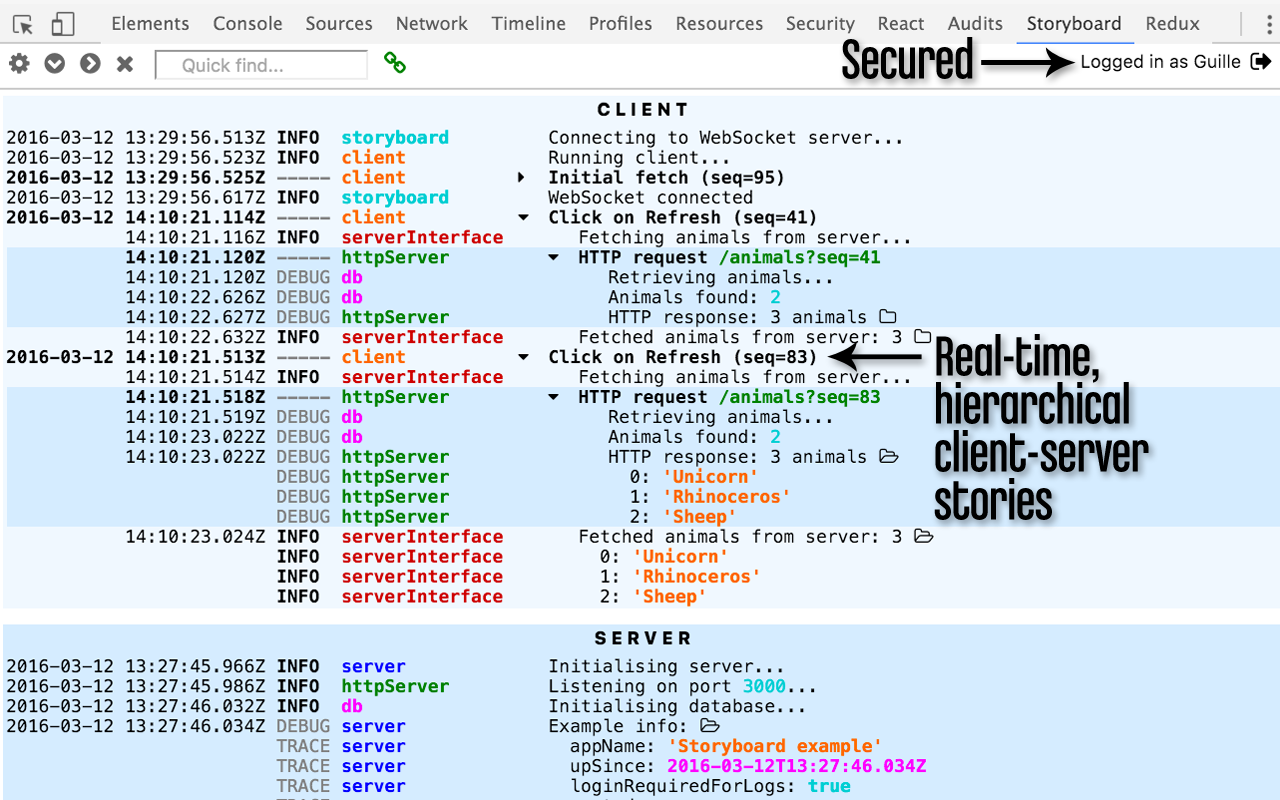
Task: Collapse 'HTTP request /animals?seq=83' entry
Action: pos(554,397)
